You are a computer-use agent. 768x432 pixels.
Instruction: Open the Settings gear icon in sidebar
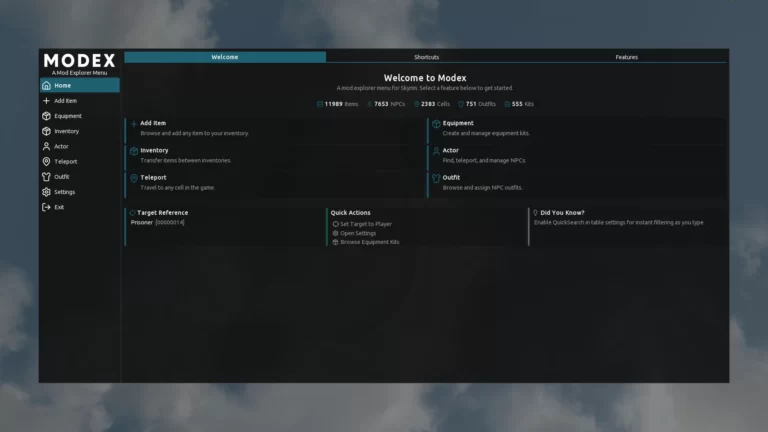46,192
